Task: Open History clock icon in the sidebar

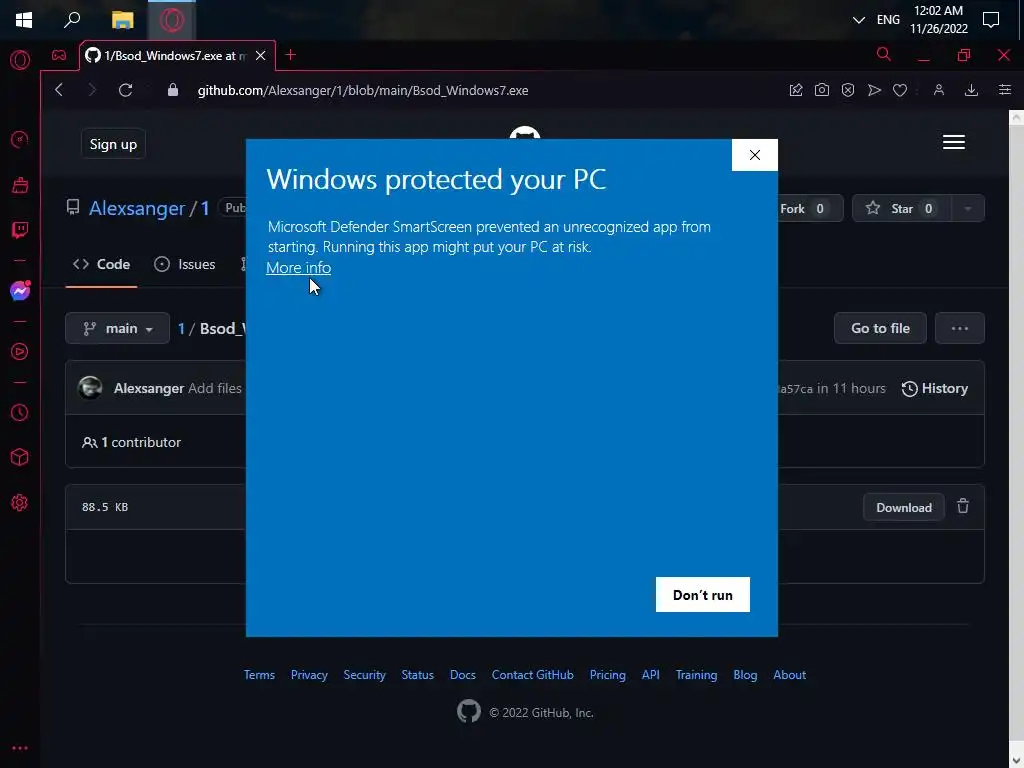Action: click(20, 413)
